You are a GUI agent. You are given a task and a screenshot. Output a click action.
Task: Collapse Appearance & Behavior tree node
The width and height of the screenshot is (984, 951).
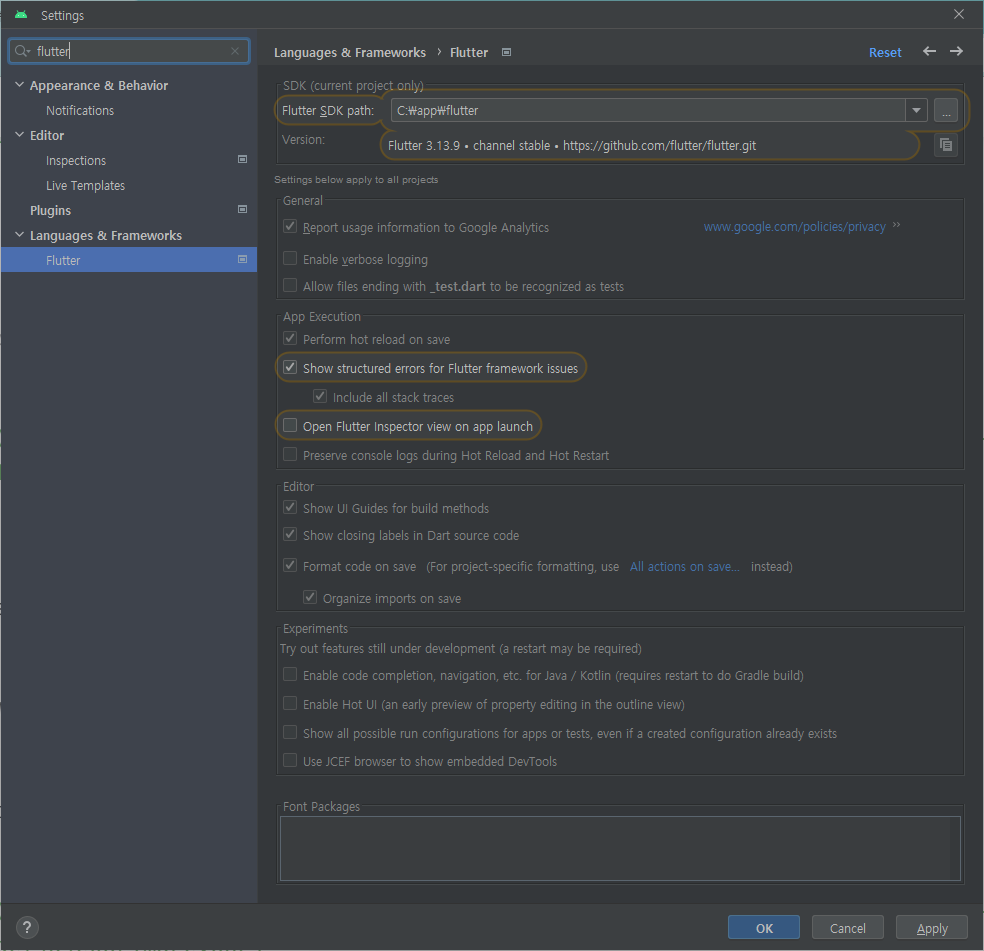pyautogui.click(x=19, y=85)
